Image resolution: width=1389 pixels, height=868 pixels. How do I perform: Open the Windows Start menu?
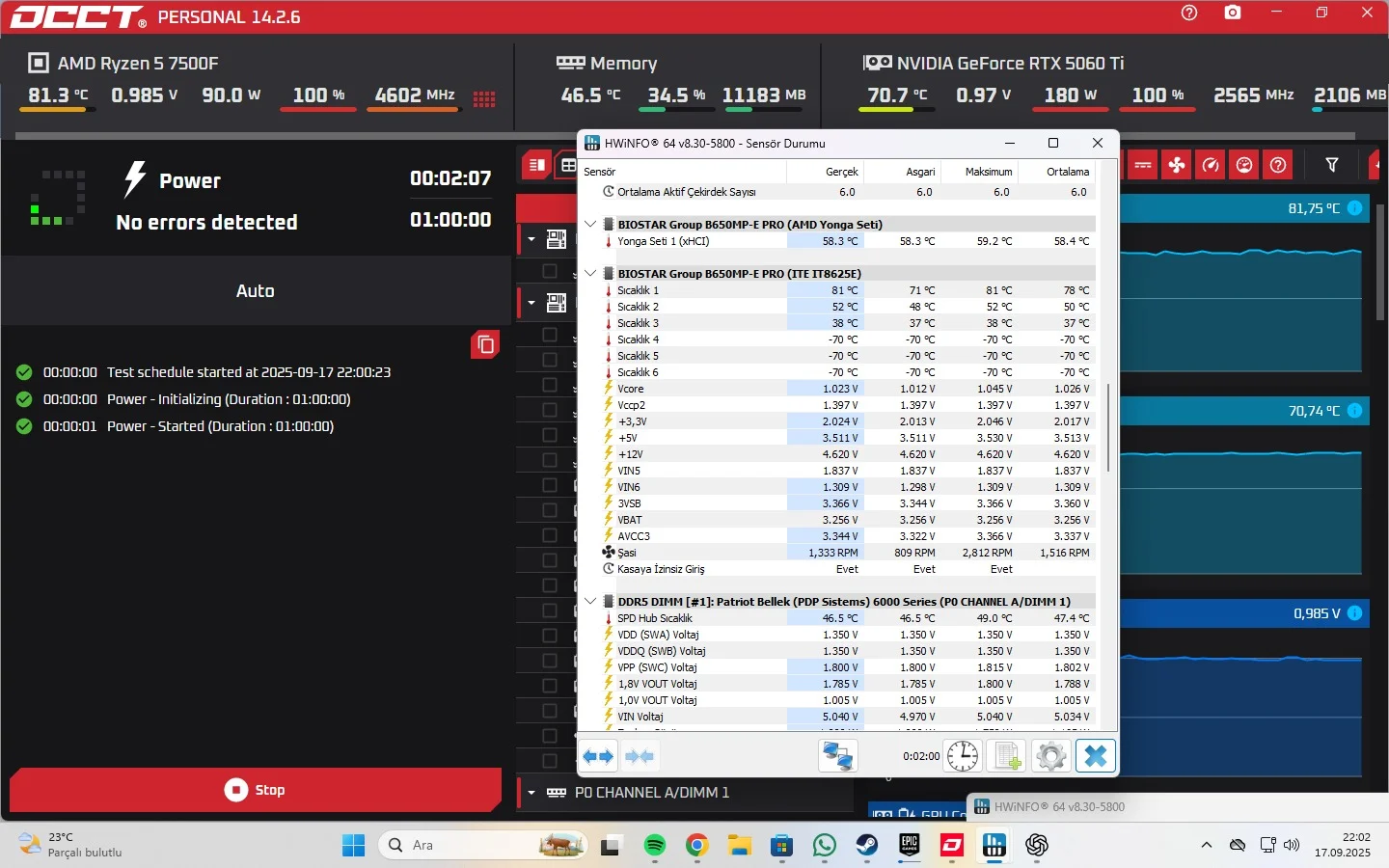click(x=354, y=846)
